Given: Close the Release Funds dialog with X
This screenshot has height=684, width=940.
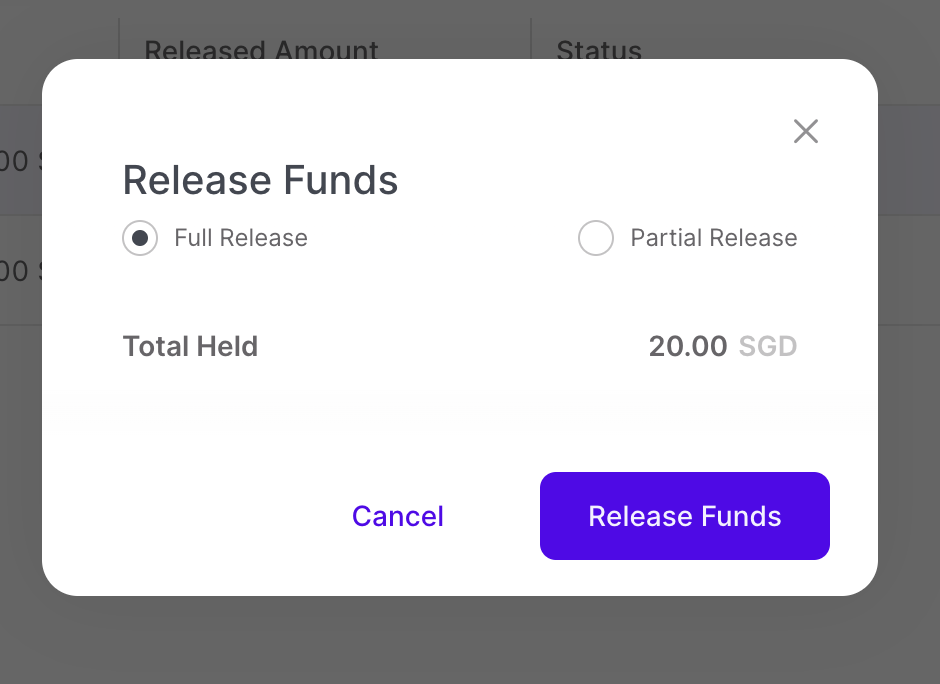Looking at the screenshot, I should point(806,131).
